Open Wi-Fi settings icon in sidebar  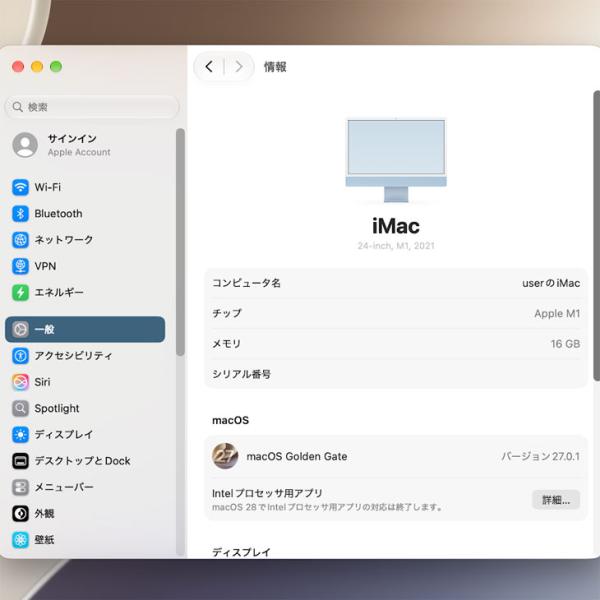20,188
